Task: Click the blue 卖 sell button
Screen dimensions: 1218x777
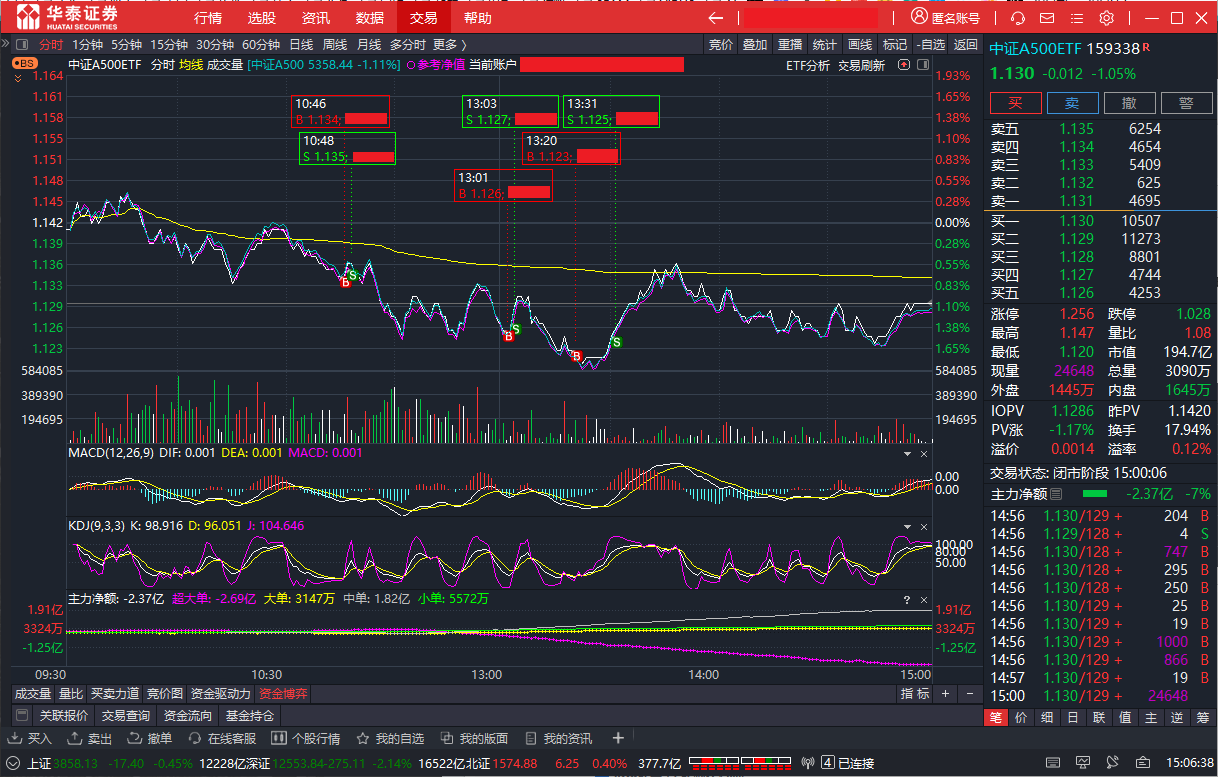Action: tap(1072, 103)
